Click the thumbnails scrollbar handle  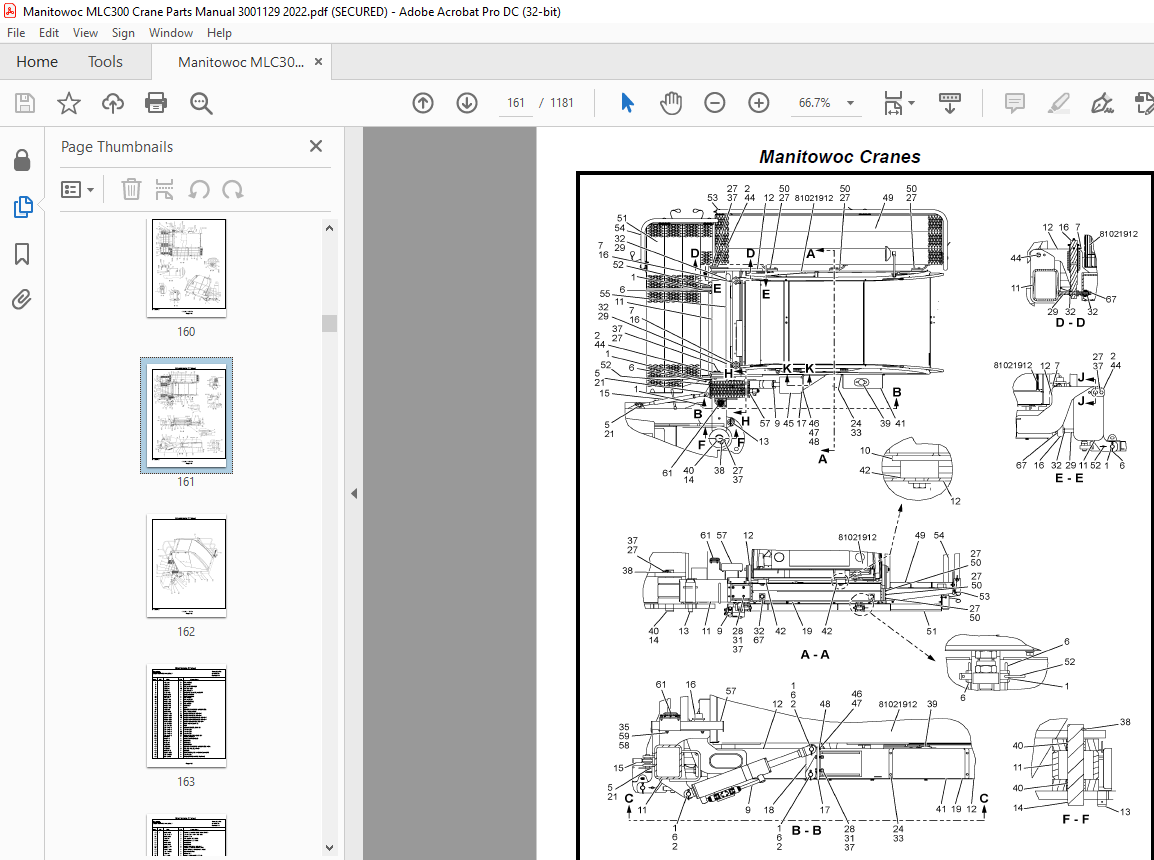329,323
